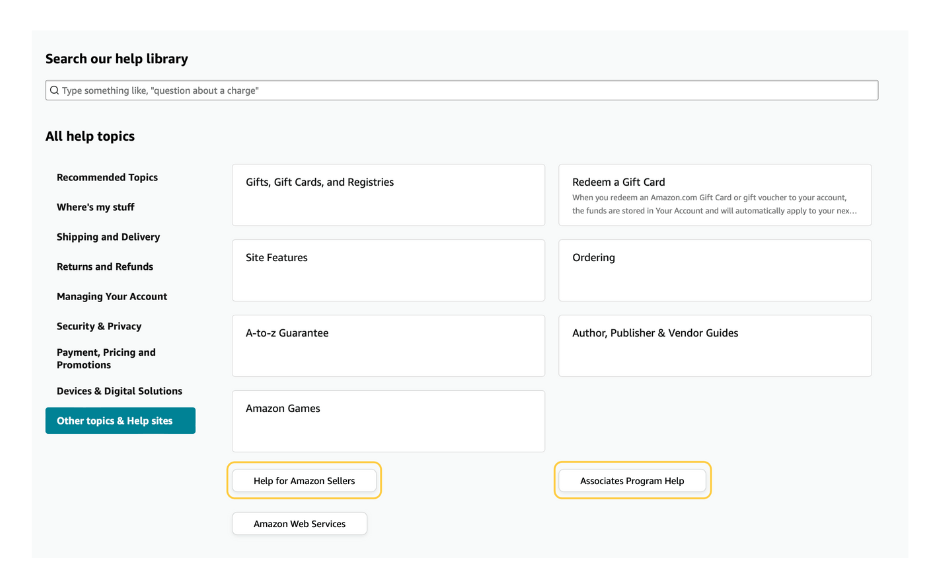Open the Amazon Games card
Image resolution: width=940 pixels, height=588 pixels.
click(x=388, y=421)
